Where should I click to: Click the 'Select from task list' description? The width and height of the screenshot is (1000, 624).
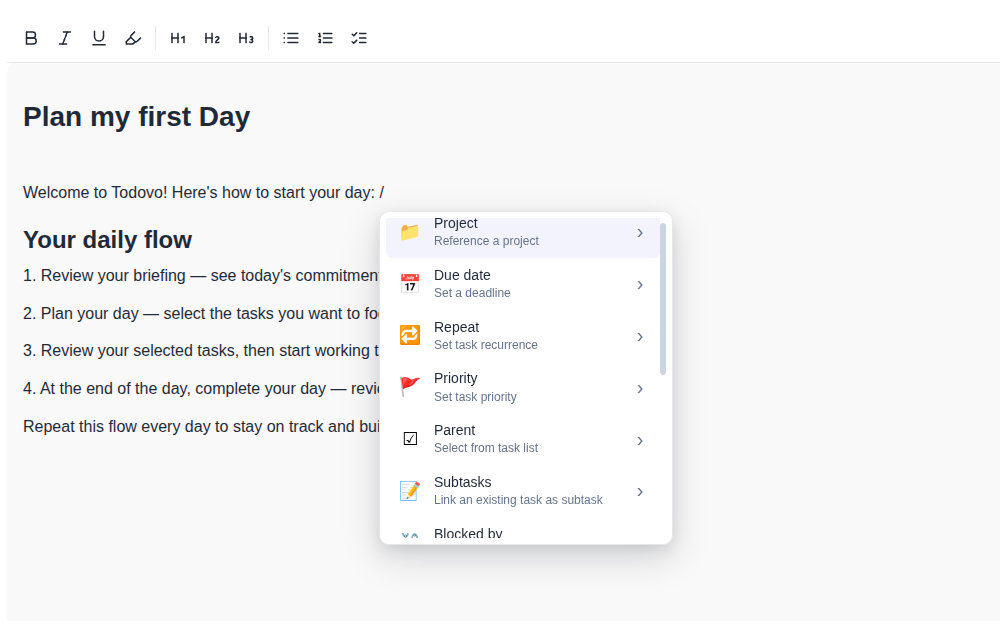[486, 448]
